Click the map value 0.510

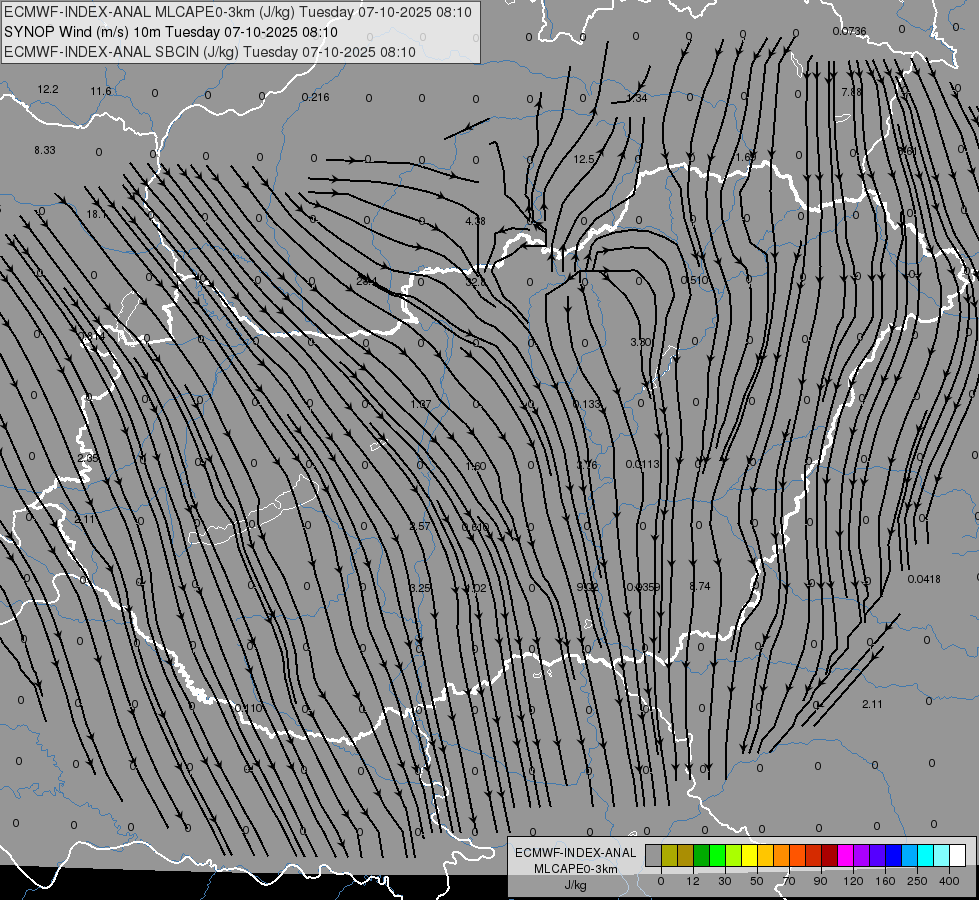[694, 280]
